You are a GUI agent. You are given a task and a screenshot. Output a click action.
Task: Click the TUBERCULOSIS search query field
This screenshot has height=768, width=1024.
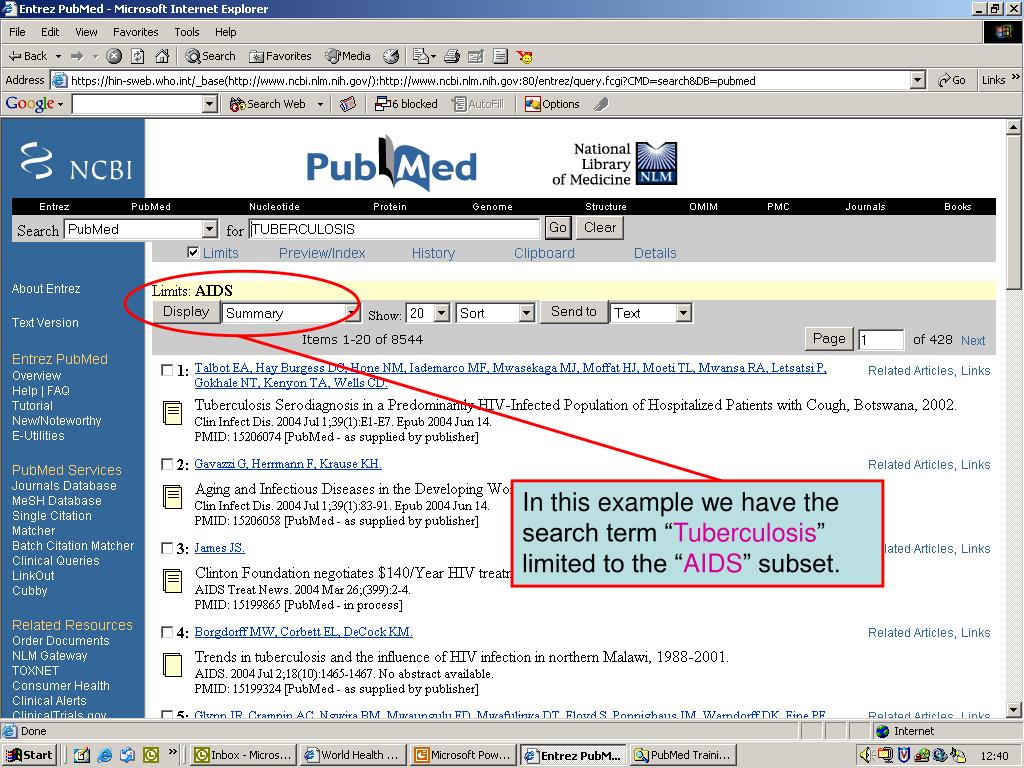point(394,229)
